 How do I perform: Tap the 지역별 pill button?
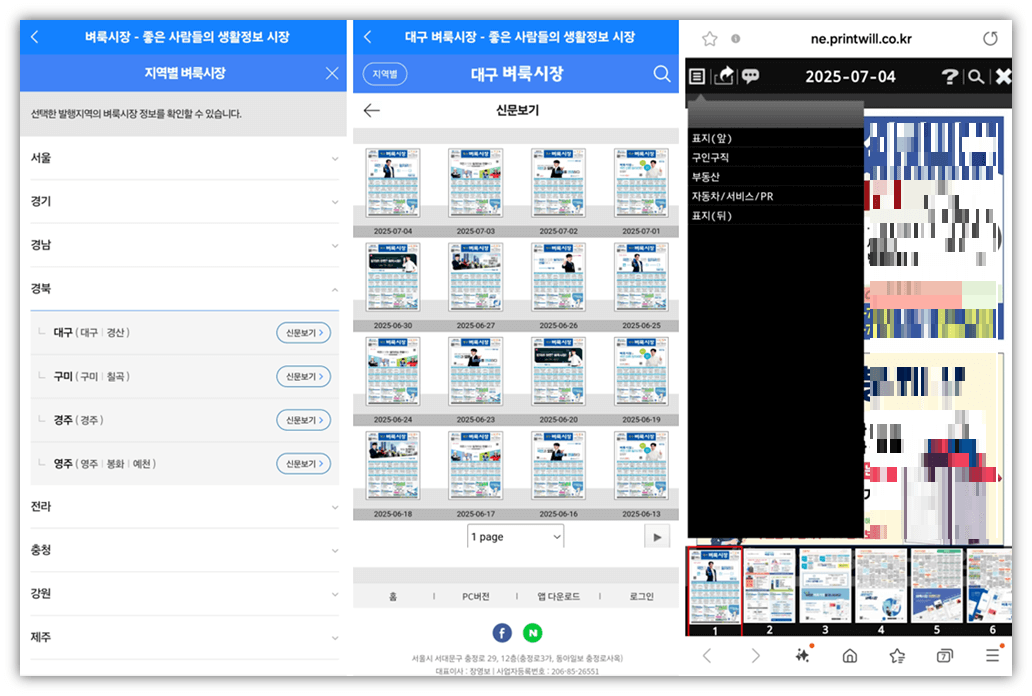(384, 74)
